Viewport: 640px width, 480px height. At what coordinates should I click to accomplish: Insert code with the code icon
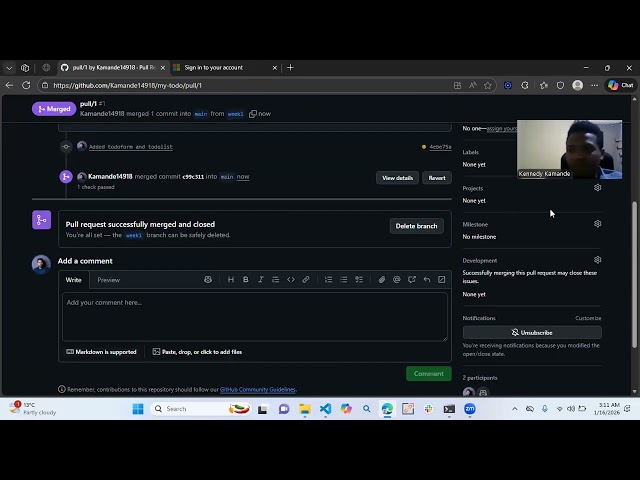click(291, 280)
